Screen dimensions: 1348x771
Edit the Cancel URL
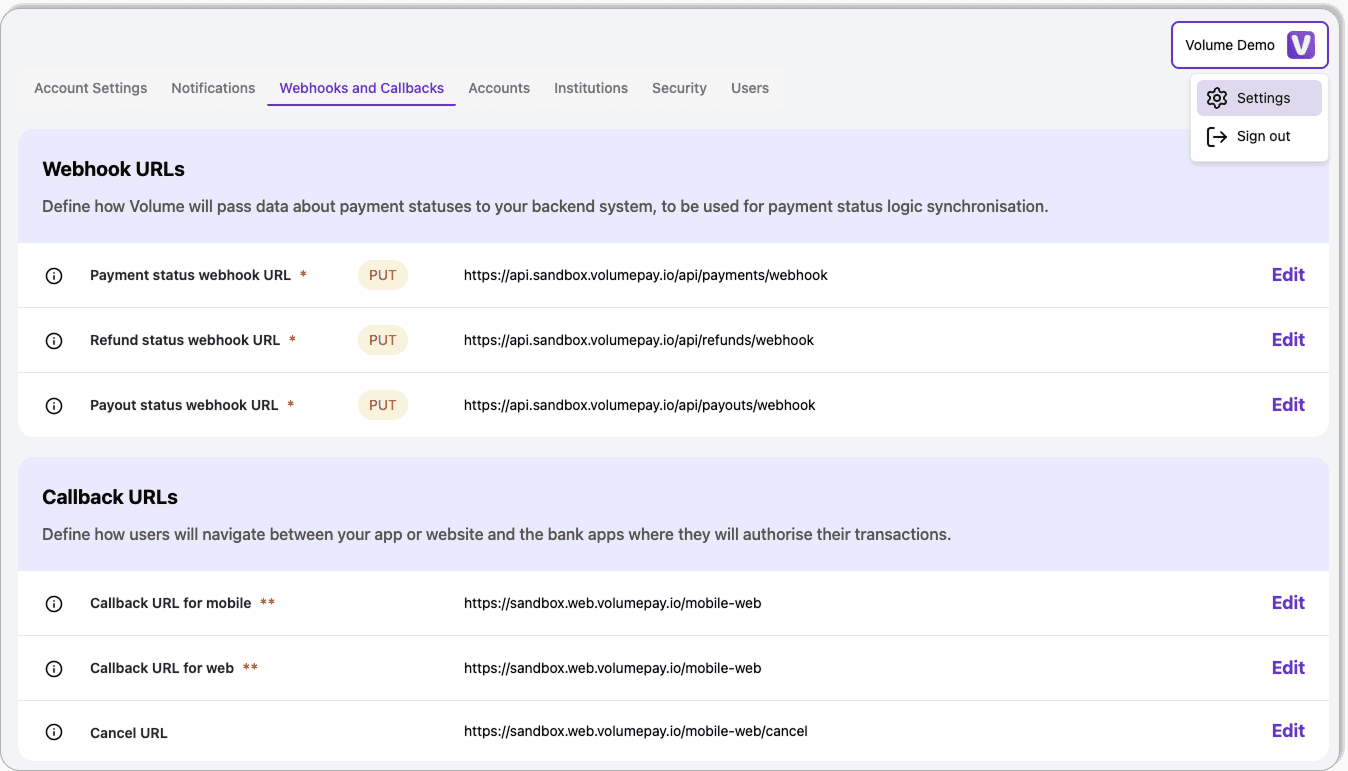coord(1288,731)
